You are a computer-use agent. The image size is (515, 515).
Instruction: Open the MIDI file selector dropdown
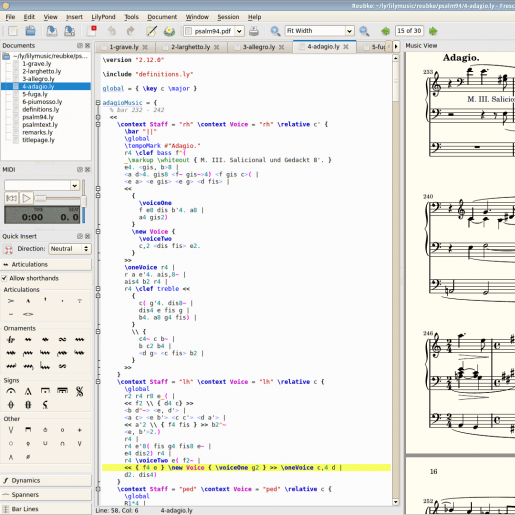pos(75,185)
